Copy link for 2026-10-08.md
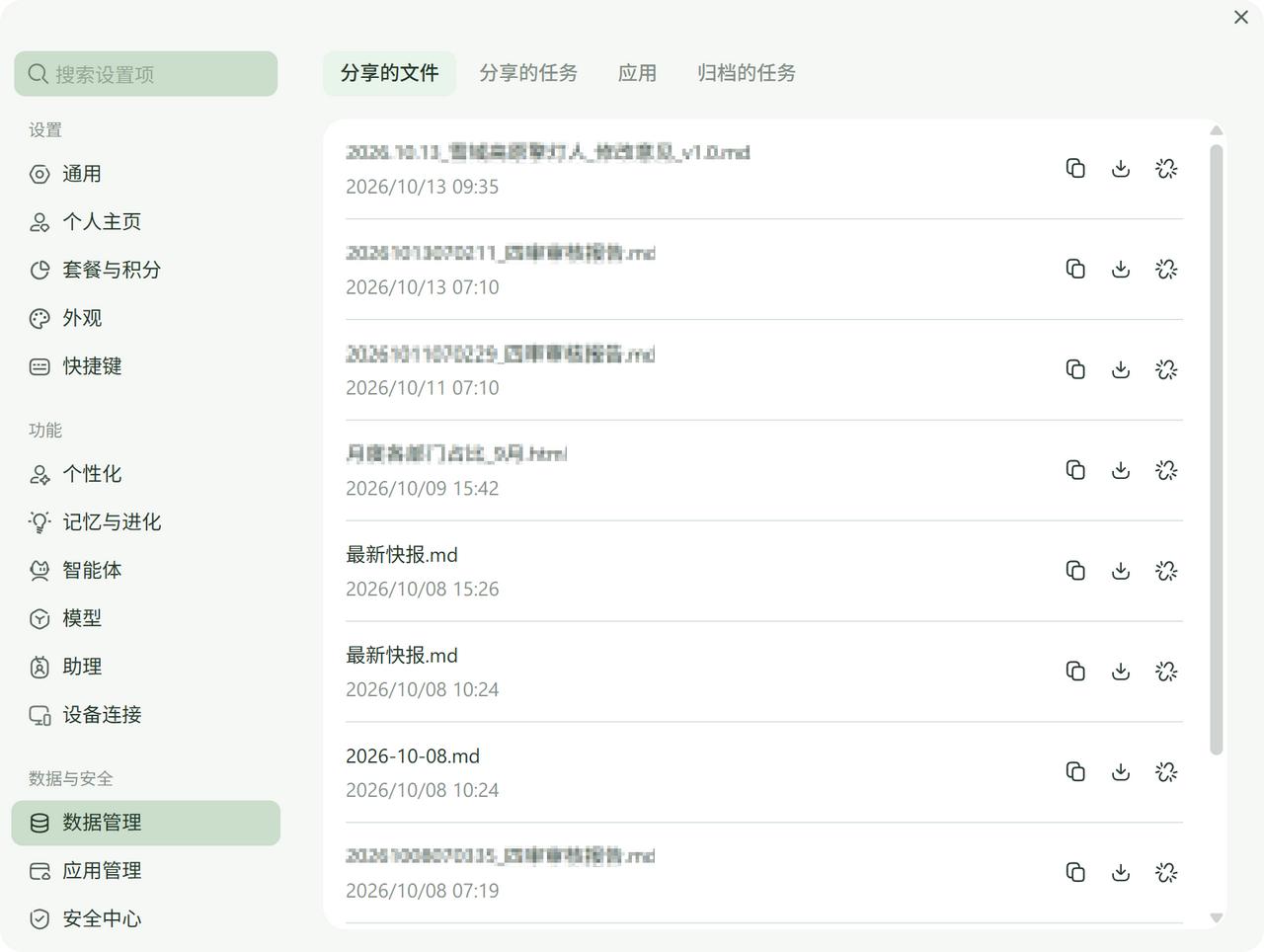The height and width of the screenshot is (952, 1264). [x=1075, y=772]
